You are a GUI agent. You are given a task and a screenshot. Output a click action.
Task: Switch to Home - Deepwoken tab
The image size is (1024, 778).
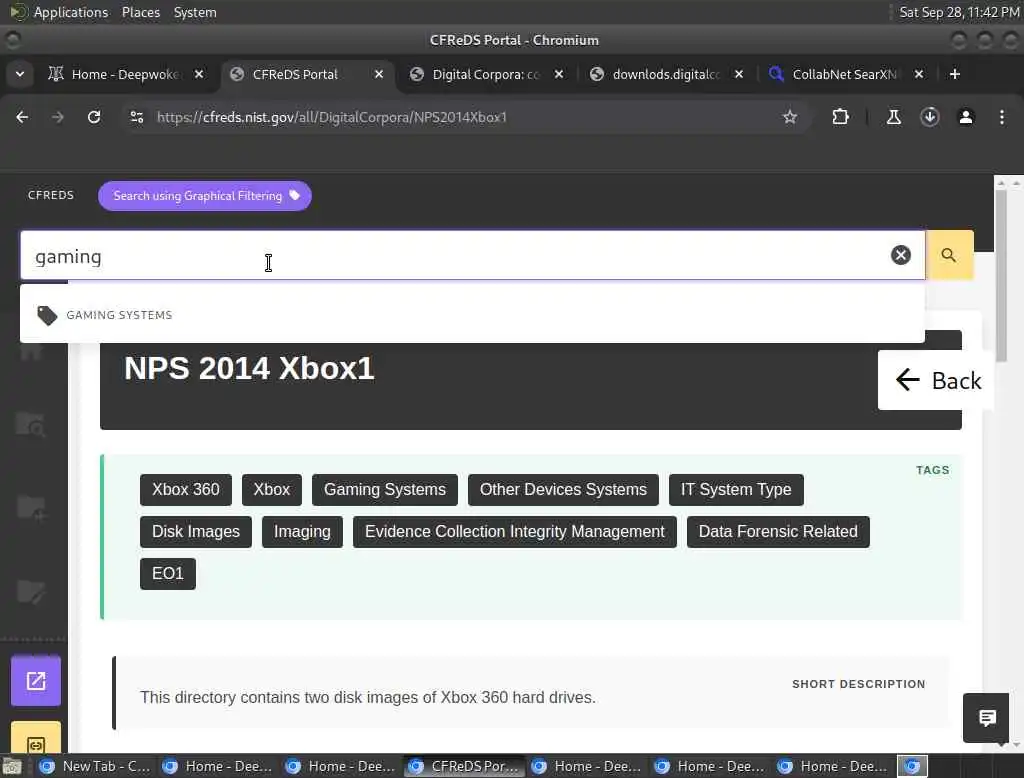coord(125,74)
